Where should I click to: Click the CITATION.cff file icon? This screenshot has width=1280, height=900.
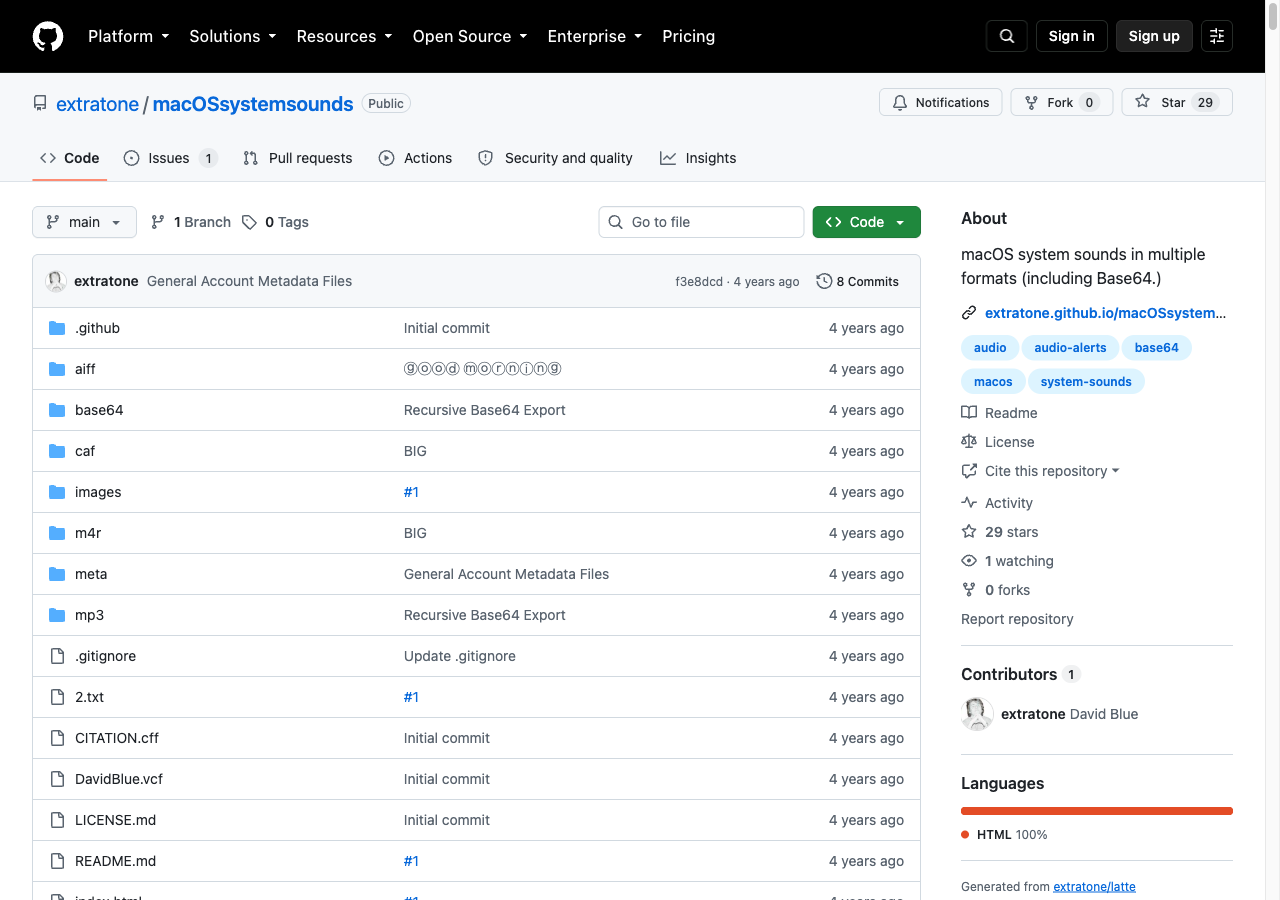(57, 738)
